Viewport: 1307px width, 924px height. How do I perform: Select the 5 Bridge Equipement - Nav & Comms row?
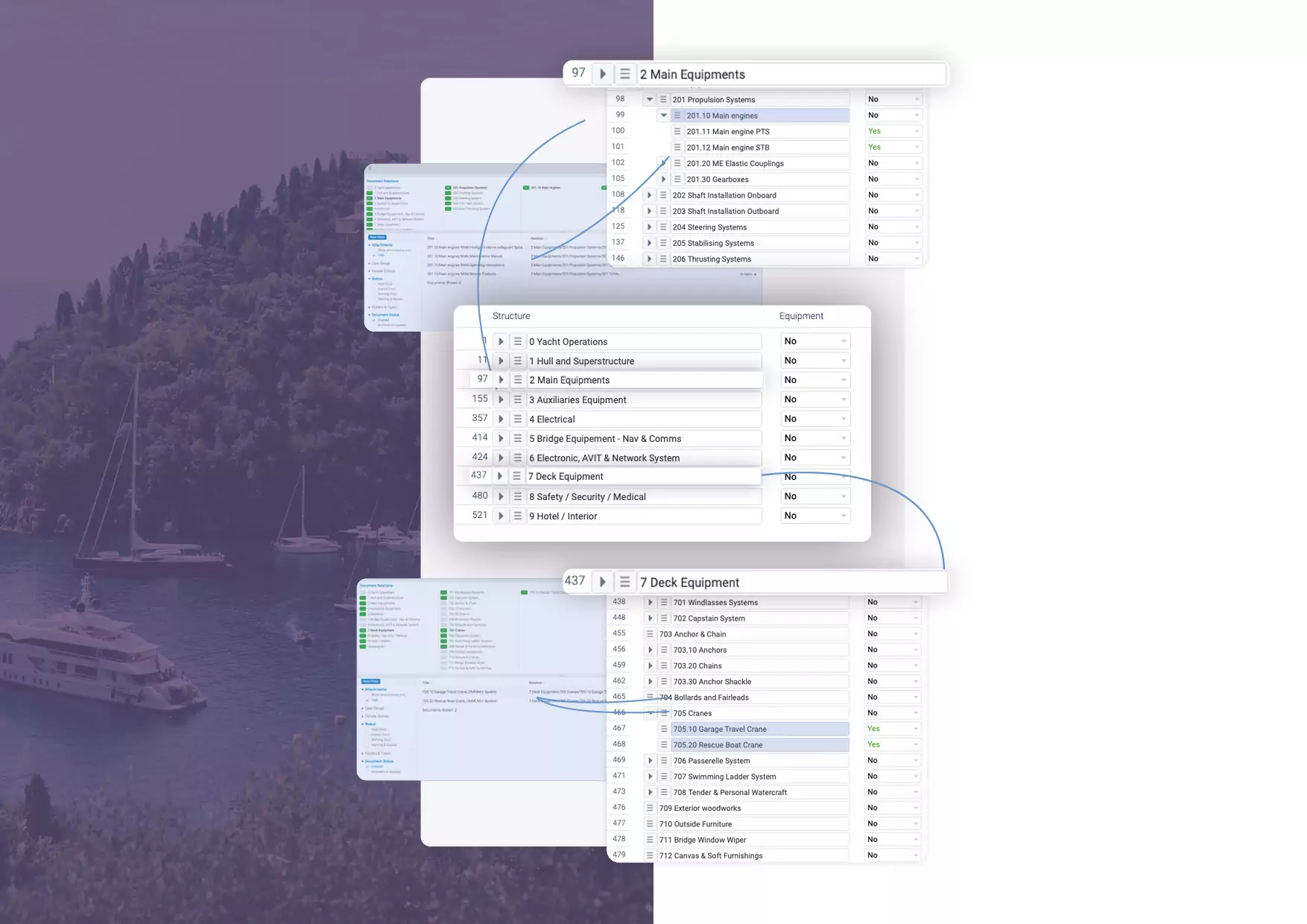(644, 439)
